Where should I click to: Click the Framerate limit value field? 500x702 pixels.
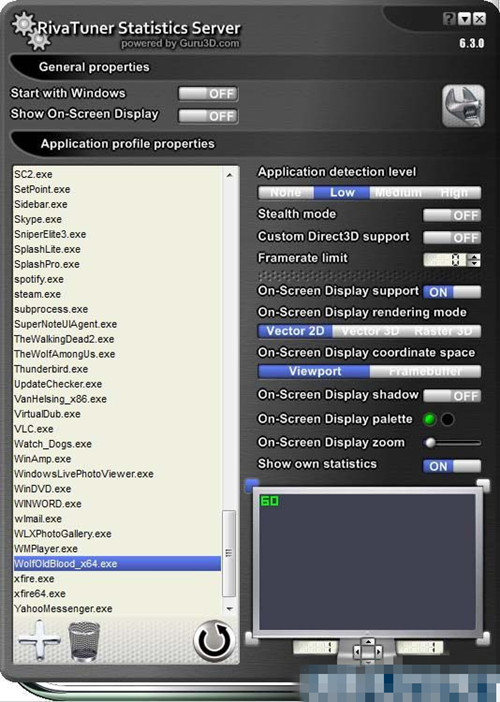pyautogui.click(x=445, y=260)
